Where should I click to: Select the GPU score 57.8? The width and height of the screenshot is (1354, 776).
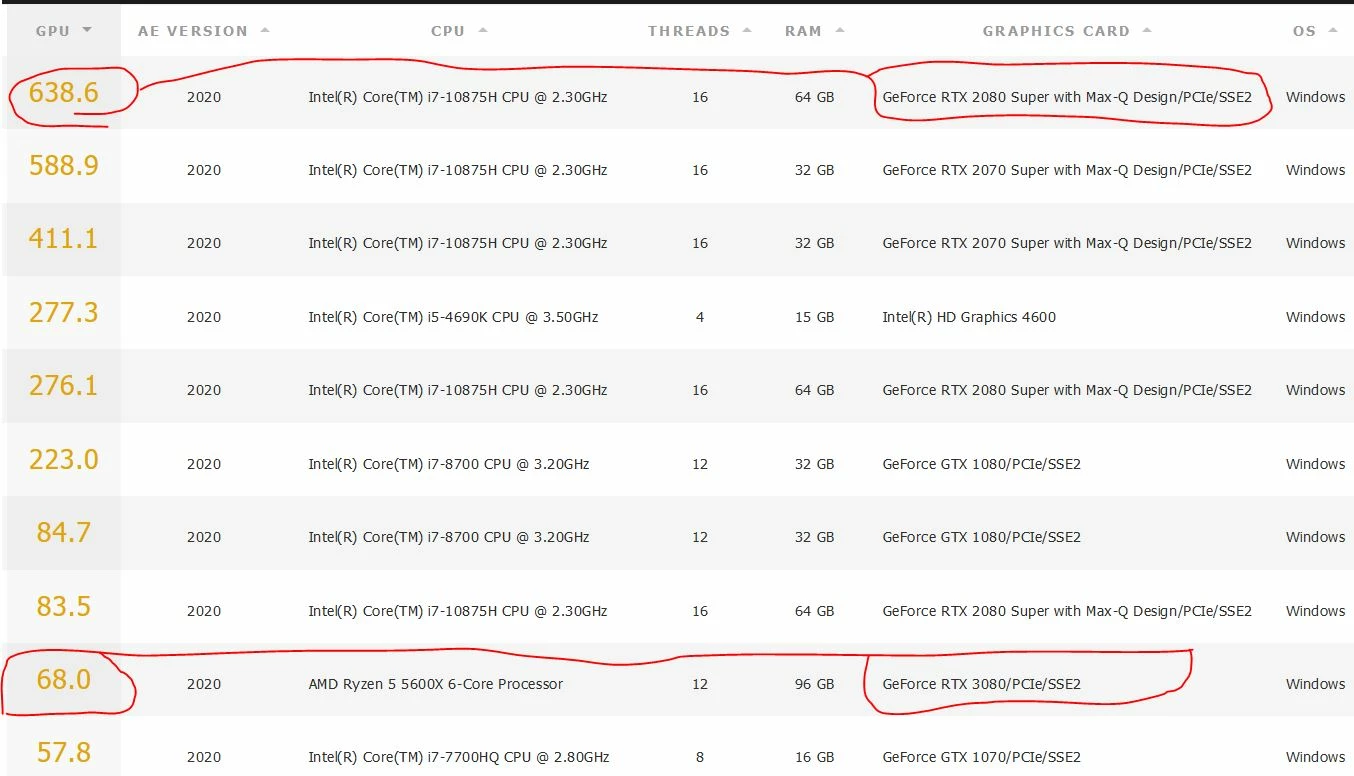click(x=64, y=752)
